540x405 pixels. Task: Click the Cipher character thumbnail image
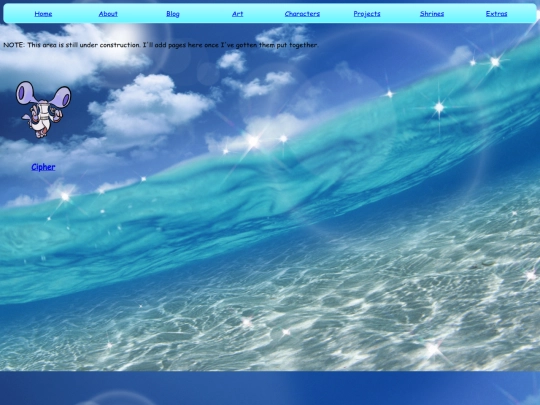[43, 110]
